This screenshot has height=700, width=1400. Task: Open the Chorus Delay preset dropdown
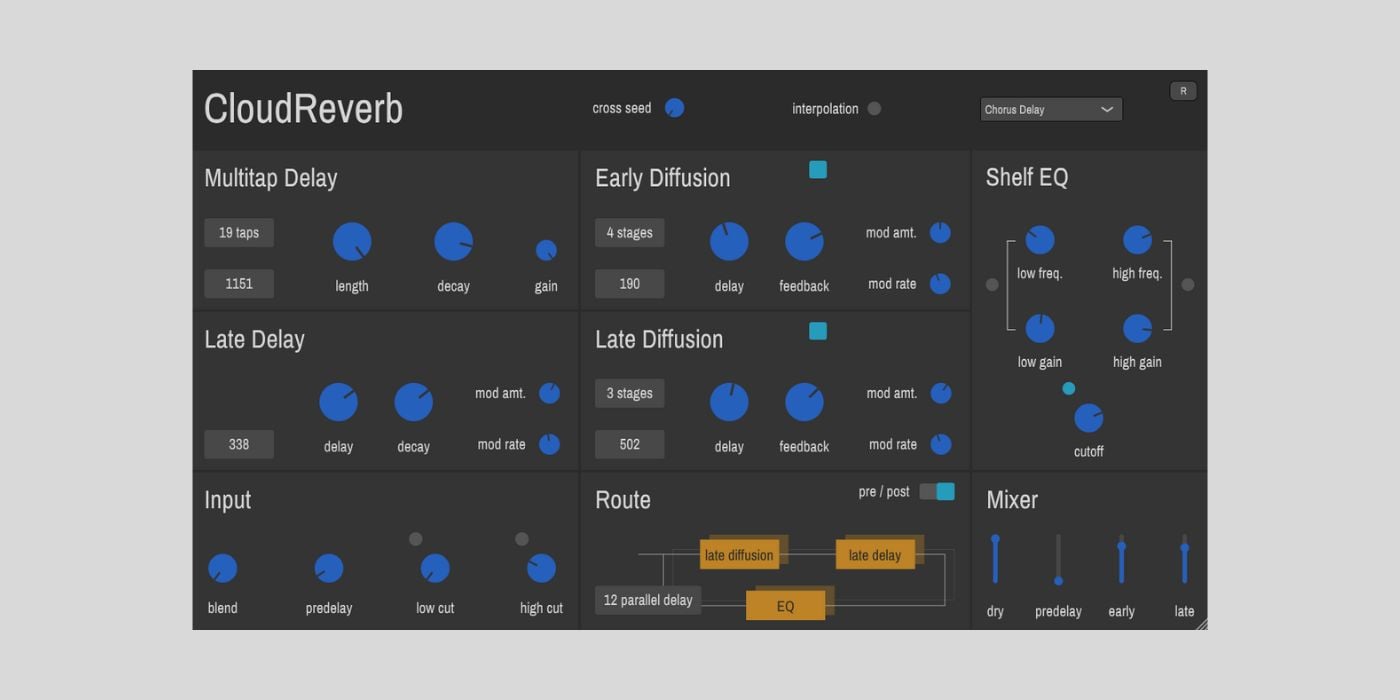click(x=1050, y=109)
